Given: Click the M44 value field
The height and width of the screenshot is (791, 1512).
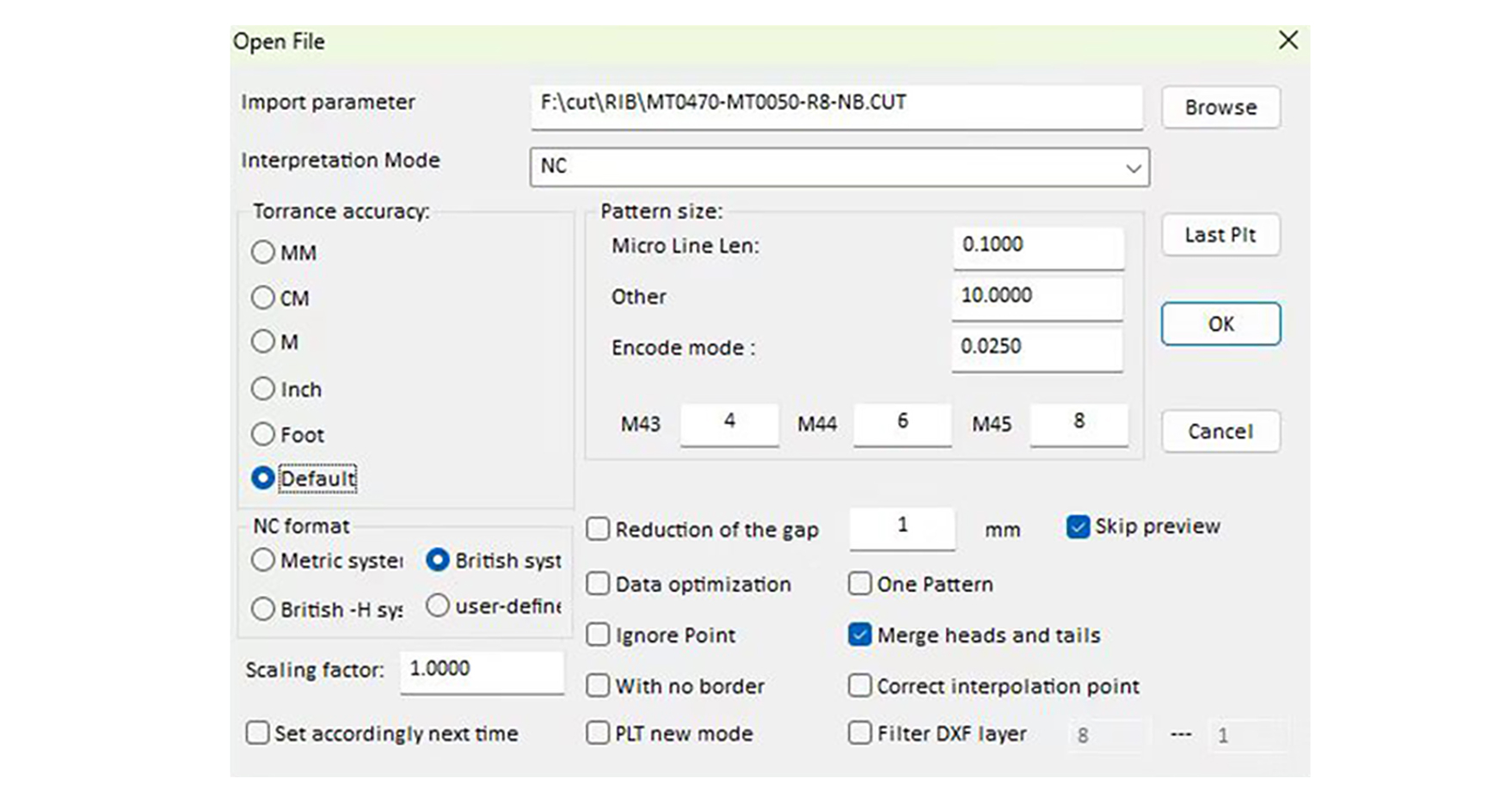Looking at the screenshot, I should coord(902,425).
